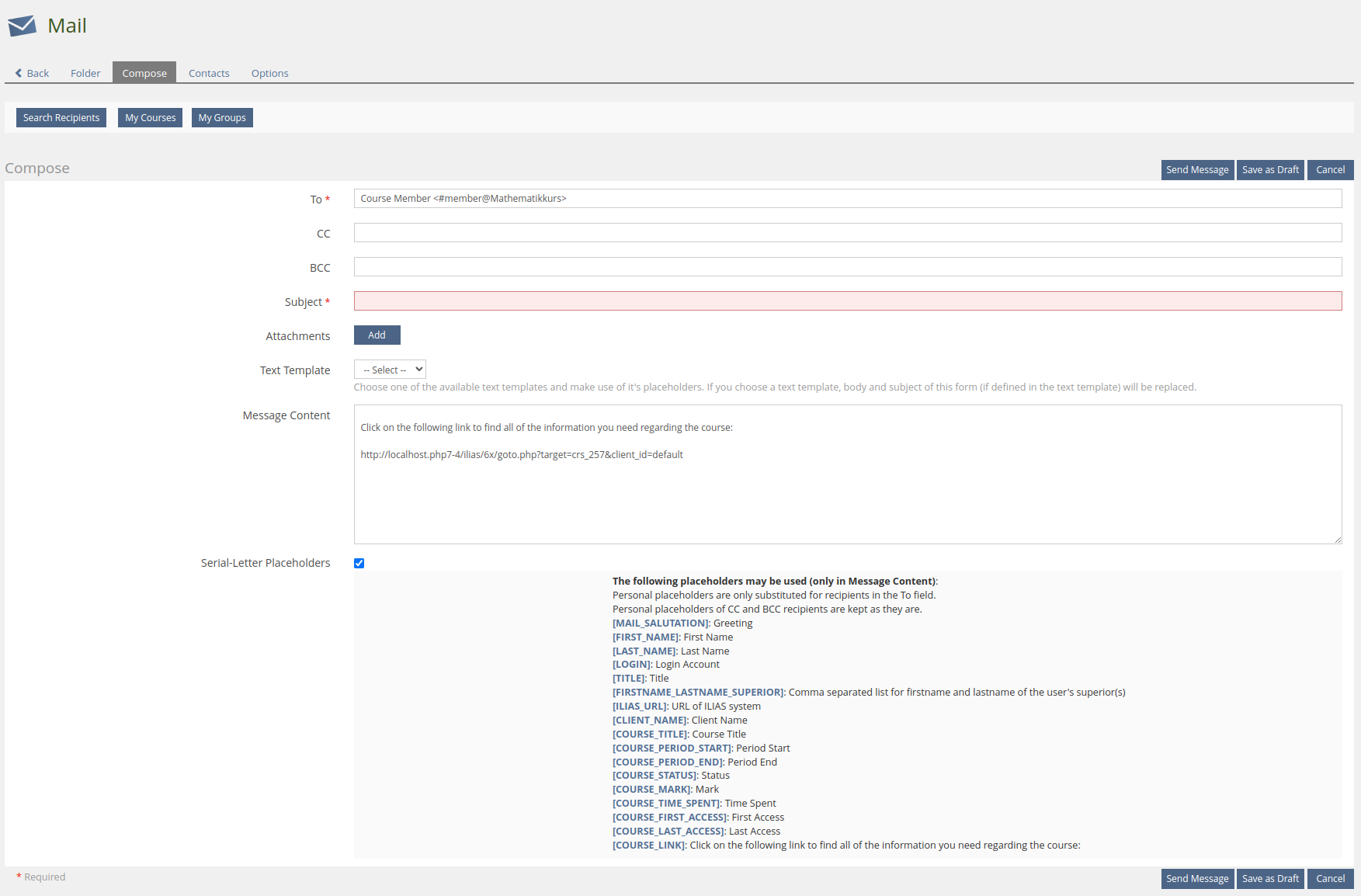Uncheck the Serial-Letter Placeholders checkbox
Screen dimensions: 1361x896
359,563
